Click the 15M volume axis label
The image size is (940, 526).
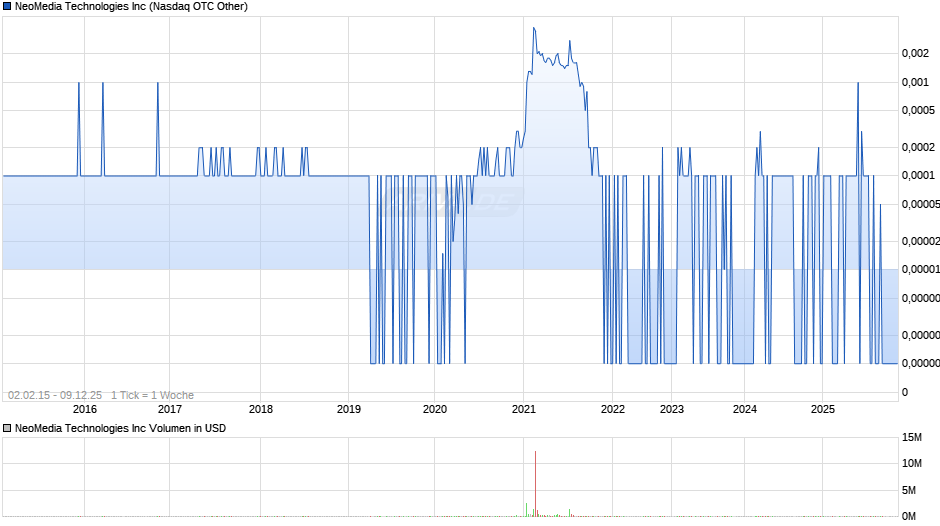pos(912,438)
